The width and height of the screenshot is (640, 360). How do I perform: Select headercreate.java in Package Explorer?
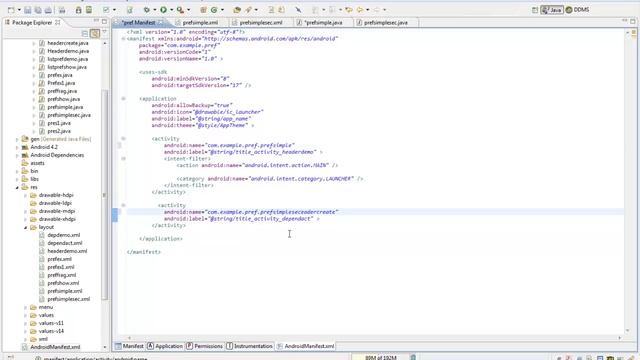[x=68, y=43]
